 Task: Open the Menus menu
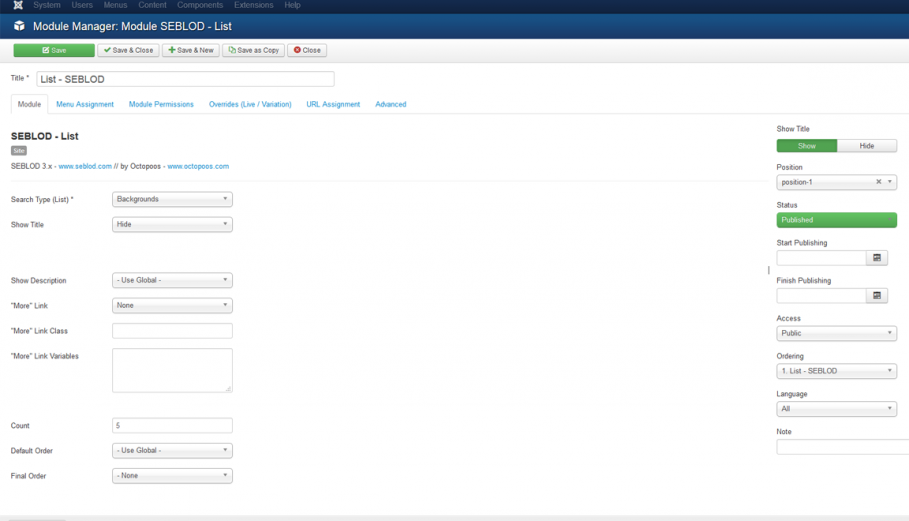point(115,5)
